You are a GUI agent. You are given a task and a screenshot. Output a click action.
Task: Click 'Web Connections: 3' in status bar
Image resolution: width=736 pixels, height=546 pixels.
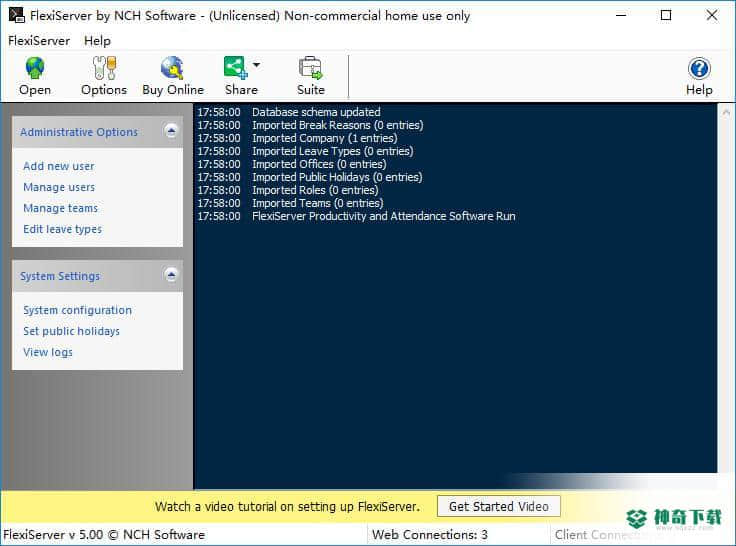coord(429,535)
